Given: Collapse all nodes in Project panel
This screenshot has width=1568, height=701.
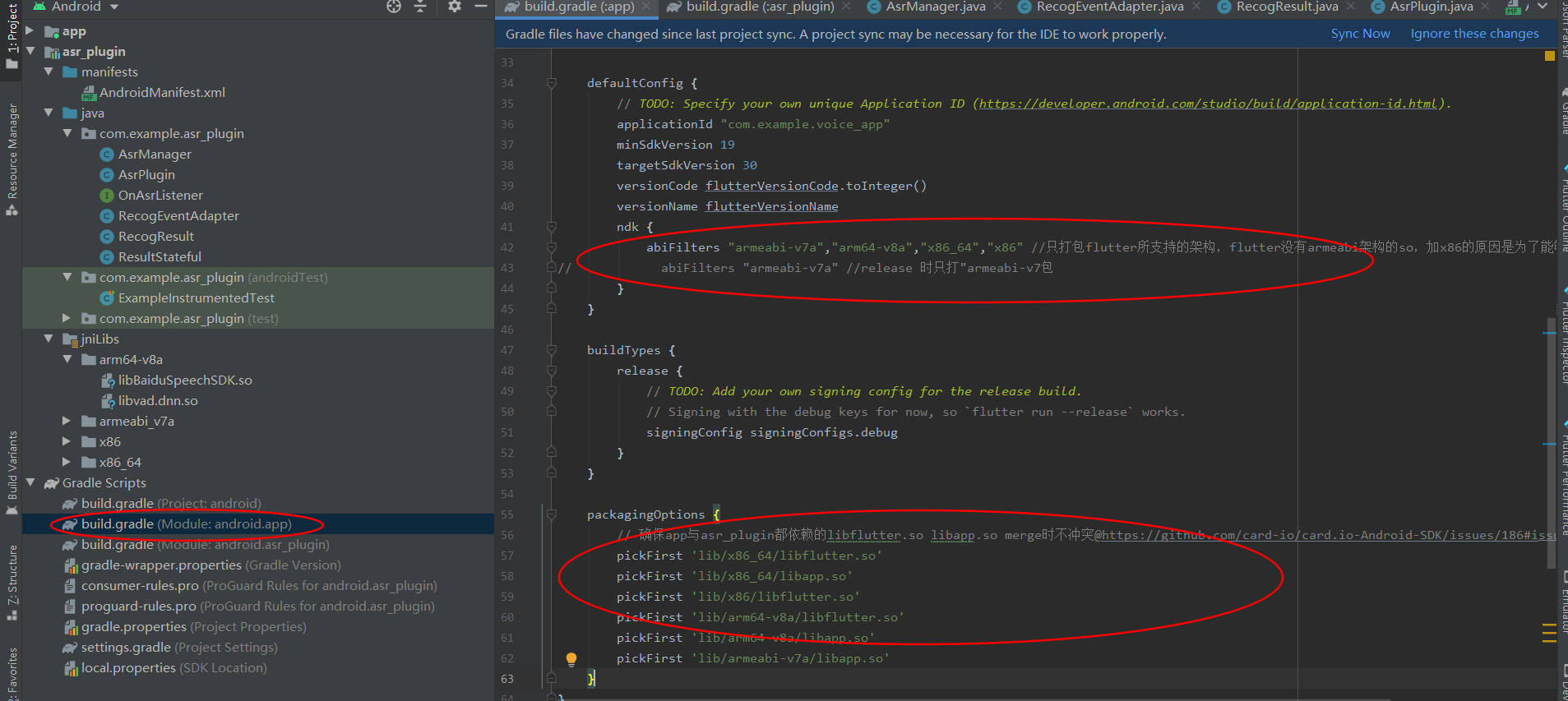Looking at the screenshot, I should coord(420,7).
